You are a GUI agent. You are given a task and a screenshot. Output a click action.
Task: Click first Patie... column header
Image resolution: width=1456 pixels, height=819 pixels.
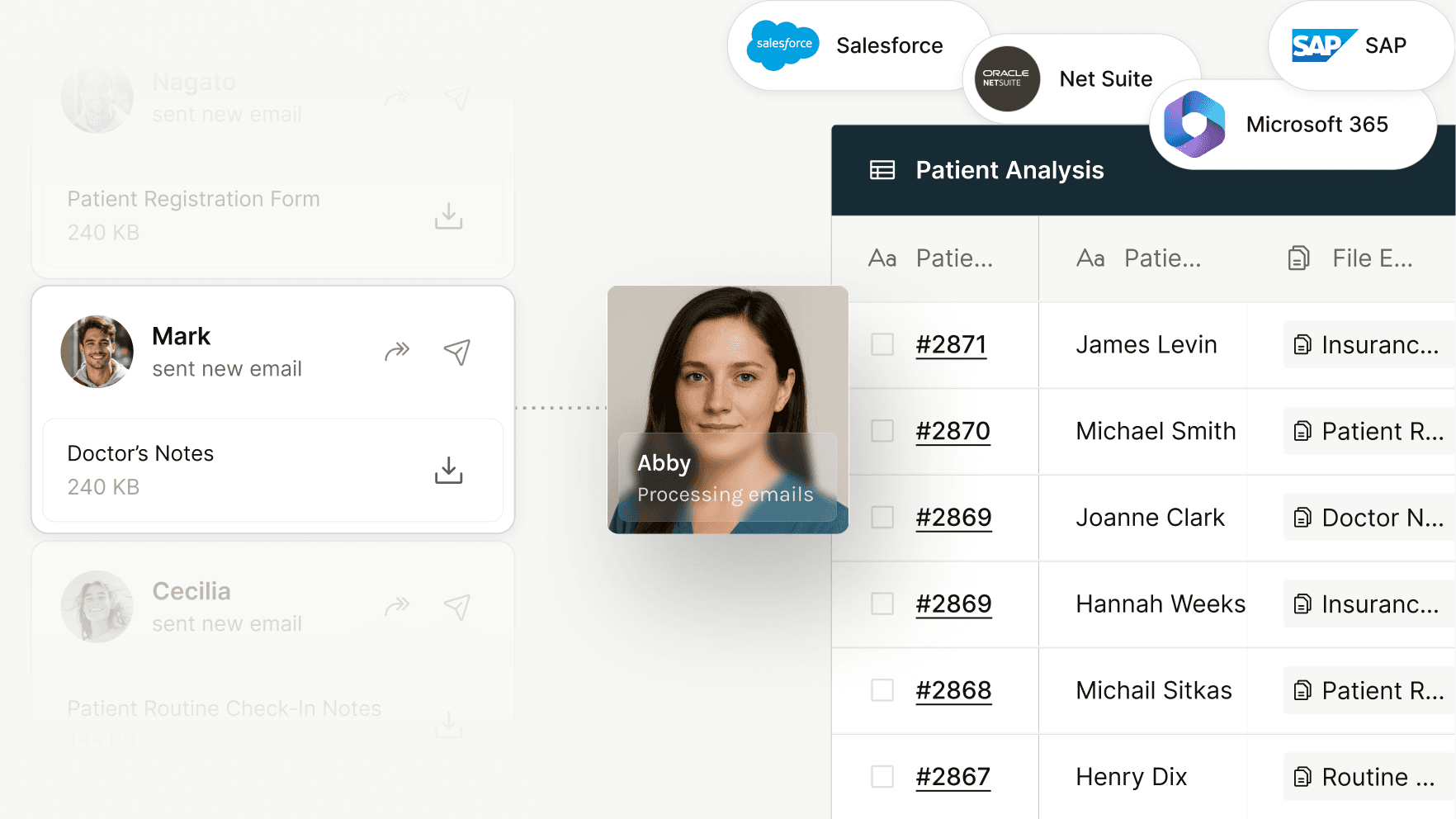[x=934, y=258]
